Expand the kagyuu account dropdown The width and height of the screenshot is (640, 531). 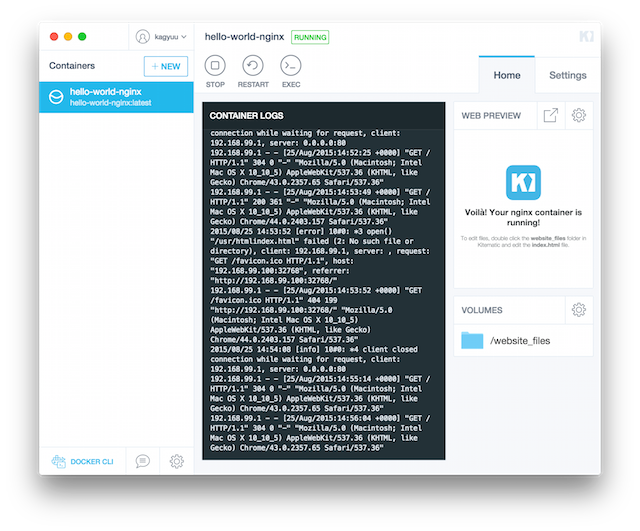162,37
